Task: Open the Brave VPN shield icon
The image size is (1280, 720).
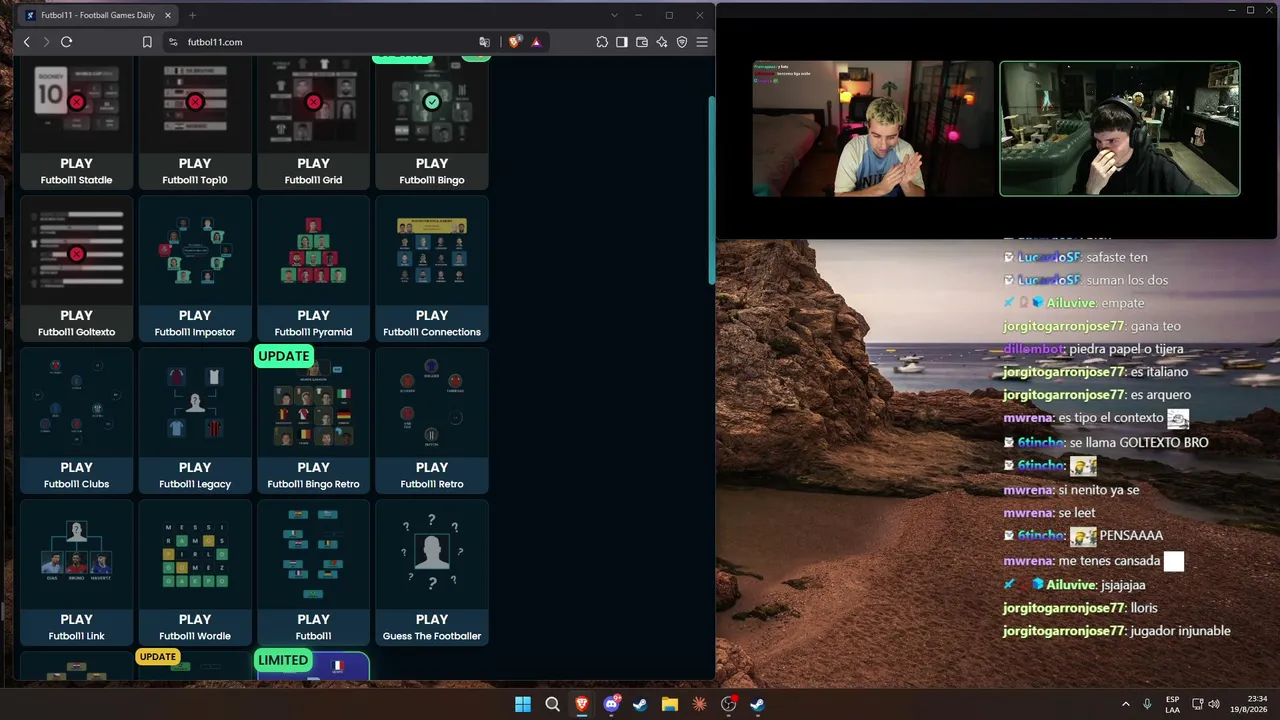Action: point(682,42)
